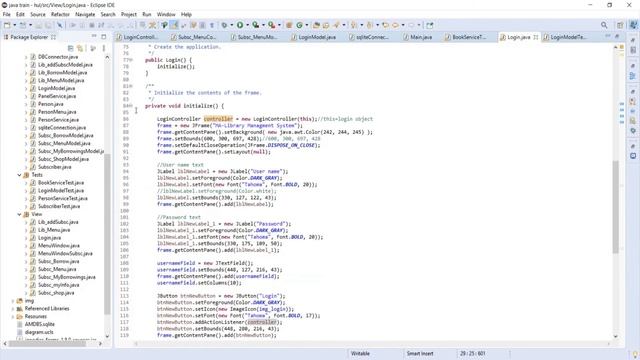Switch to Main.java editor tab

418,37
